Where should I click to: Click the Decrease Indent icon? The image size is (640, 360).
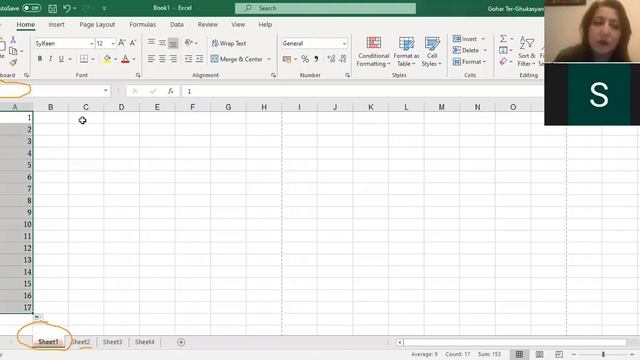188,59
